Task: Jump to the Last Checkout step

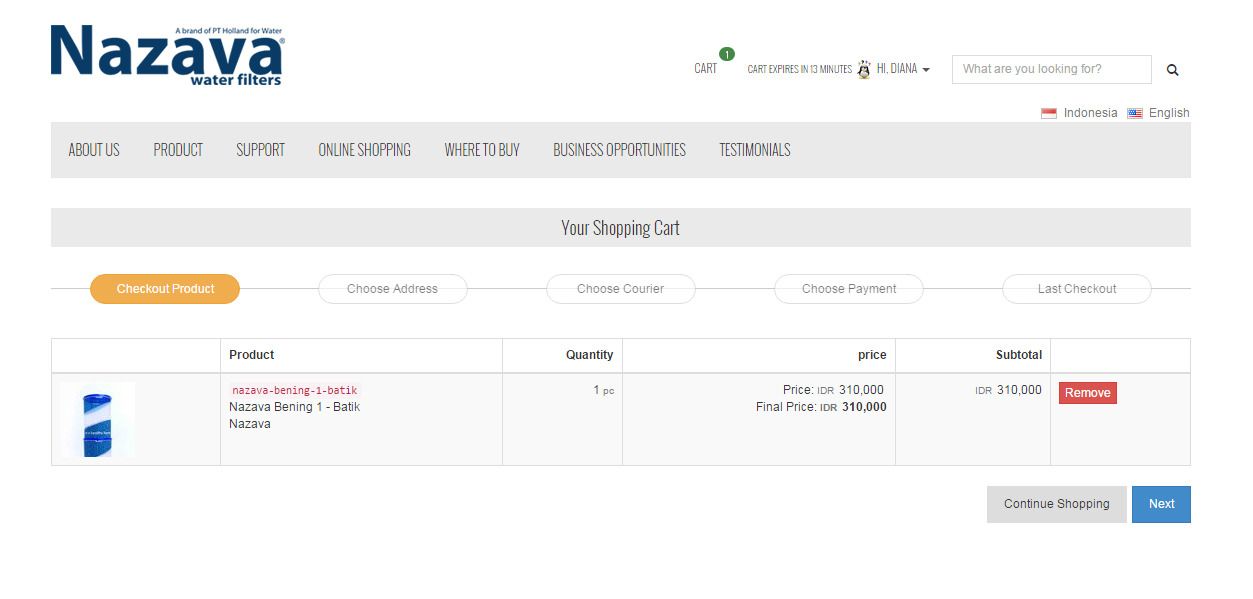Action: tap(1076, 289)
